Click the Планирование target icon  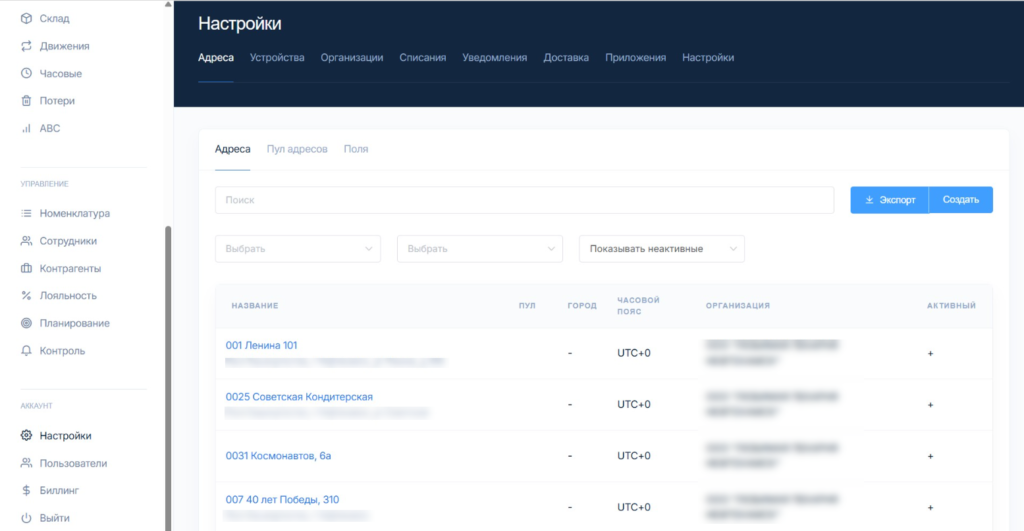pyautogui.click(x=27, y=323)
